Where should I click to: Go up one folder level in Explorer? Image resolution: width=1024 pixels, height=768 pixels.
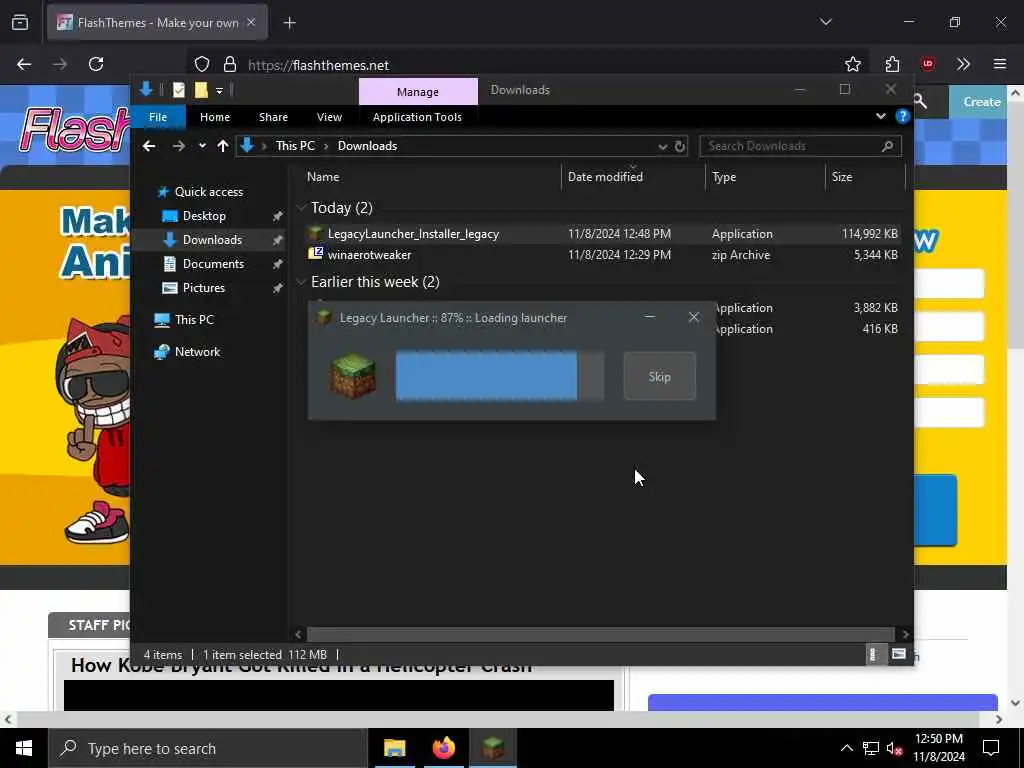(223, 146)
